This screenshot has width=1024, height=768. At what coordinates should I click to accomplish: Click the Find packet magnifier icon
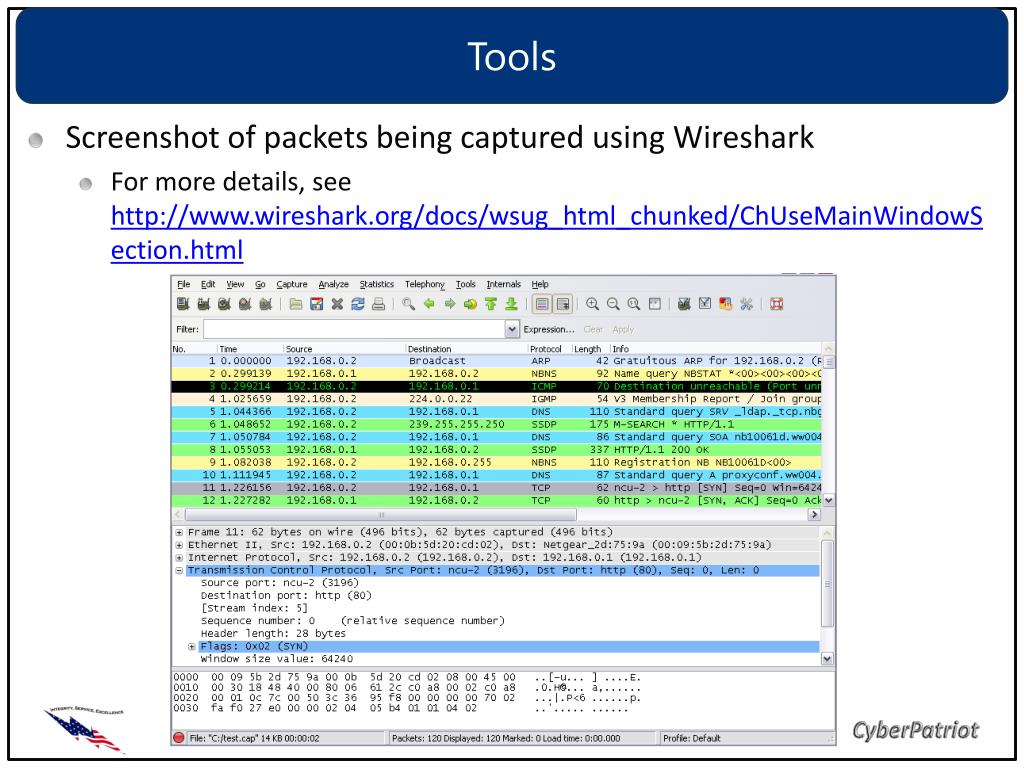pos(408,304)
